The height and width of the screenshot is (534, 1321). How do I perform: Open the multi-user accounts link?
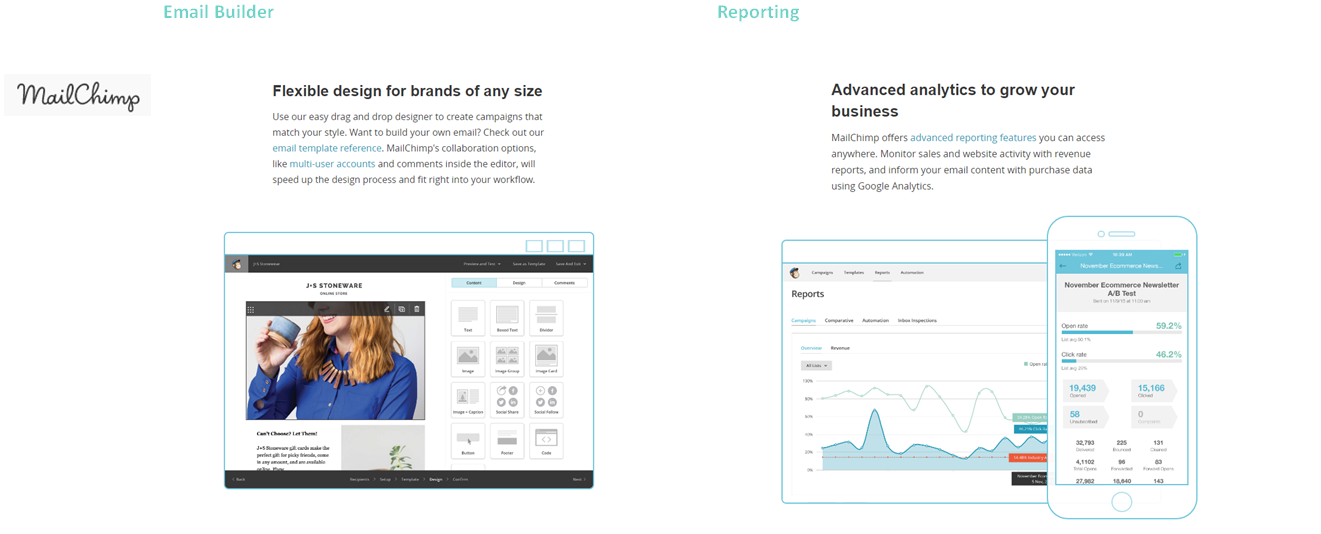[x=332, y=163]
